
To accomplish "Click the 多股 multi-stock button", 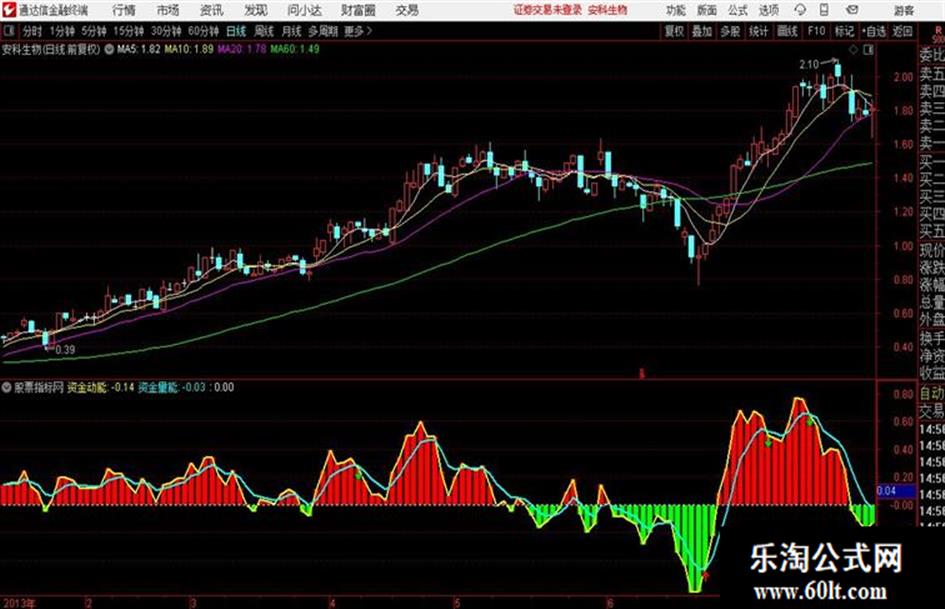I will click(x=730, y=31).
